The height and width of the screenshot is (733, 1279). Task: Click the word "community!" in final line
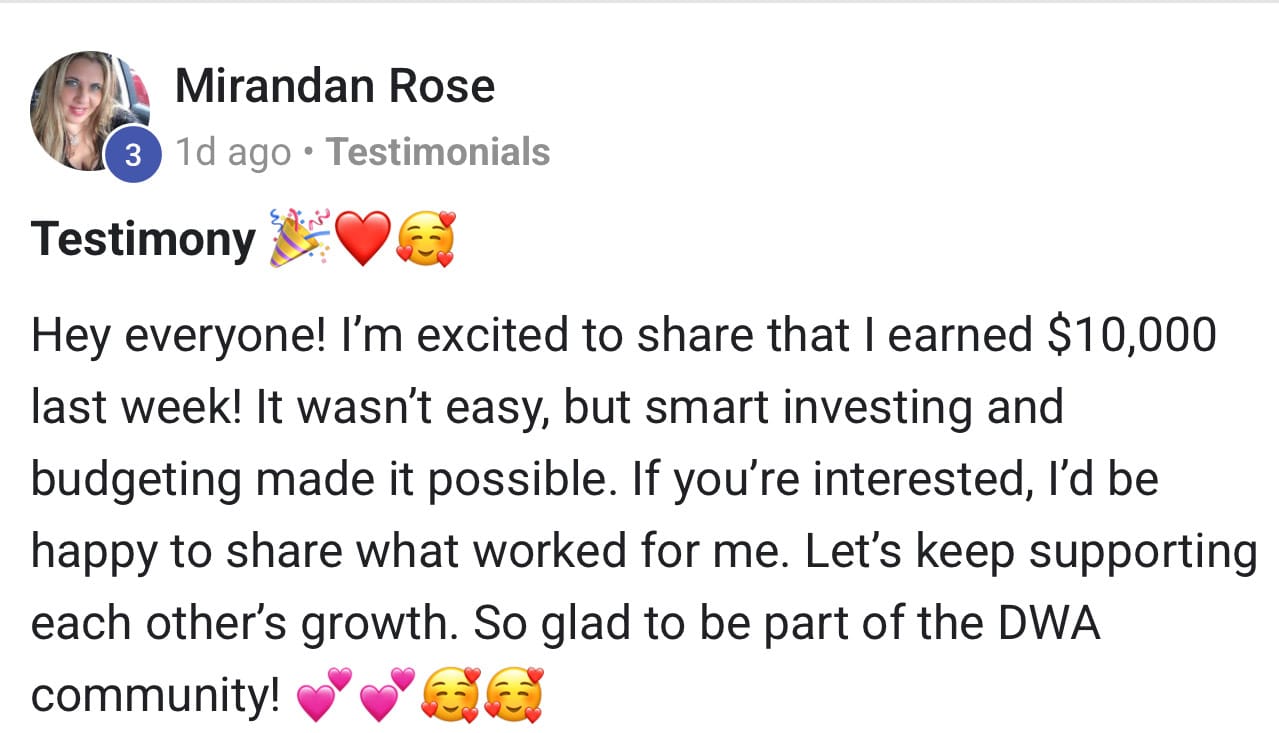pyautogui.click(x=155, y=695)
